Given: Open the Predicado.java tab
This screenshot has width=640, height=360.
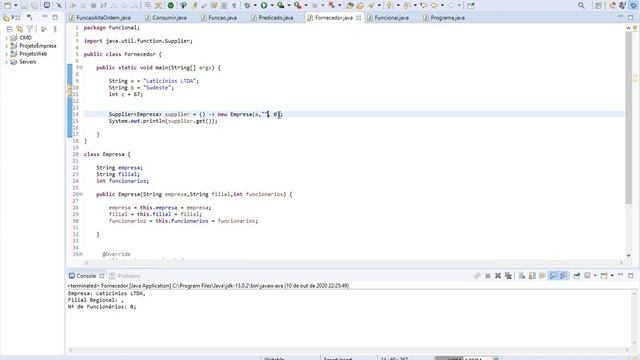Looking at the screenshot, I should (x=272, y=18).
